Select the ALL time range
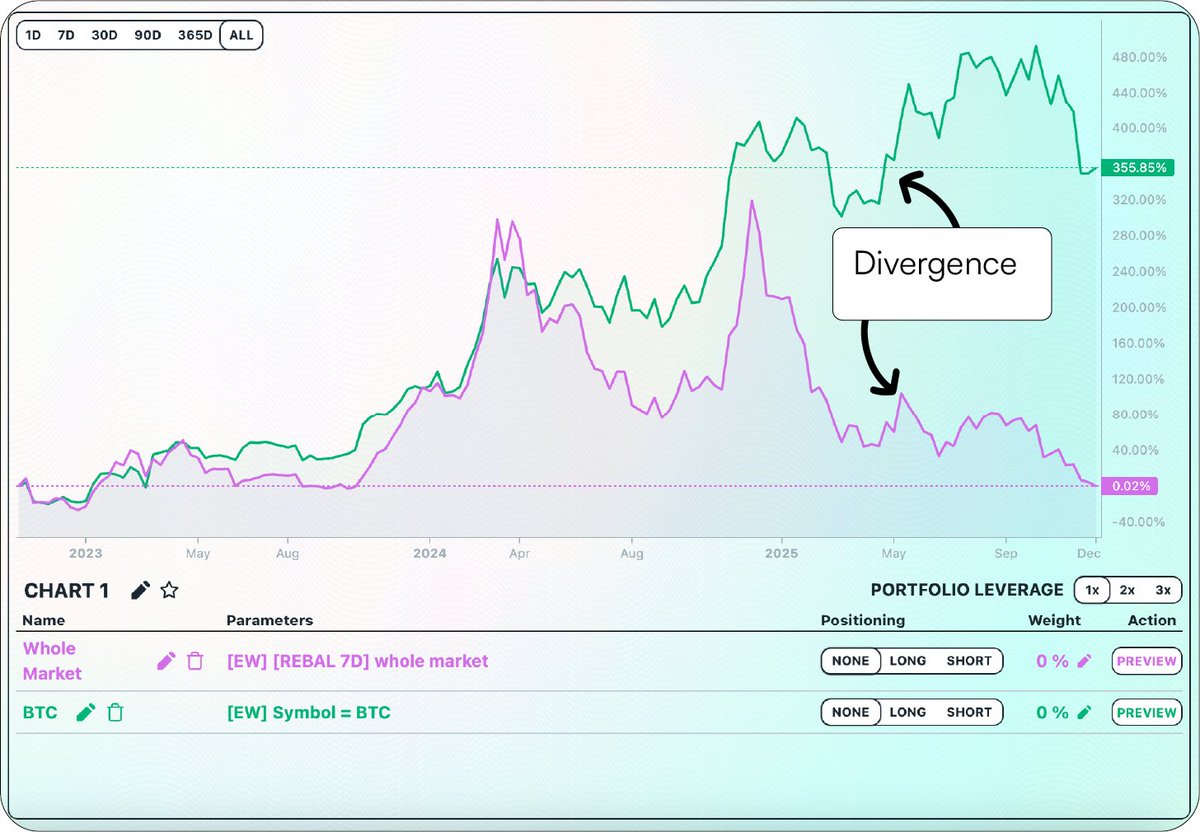Screen dimensions: 1200x832 tap(241, 35)
